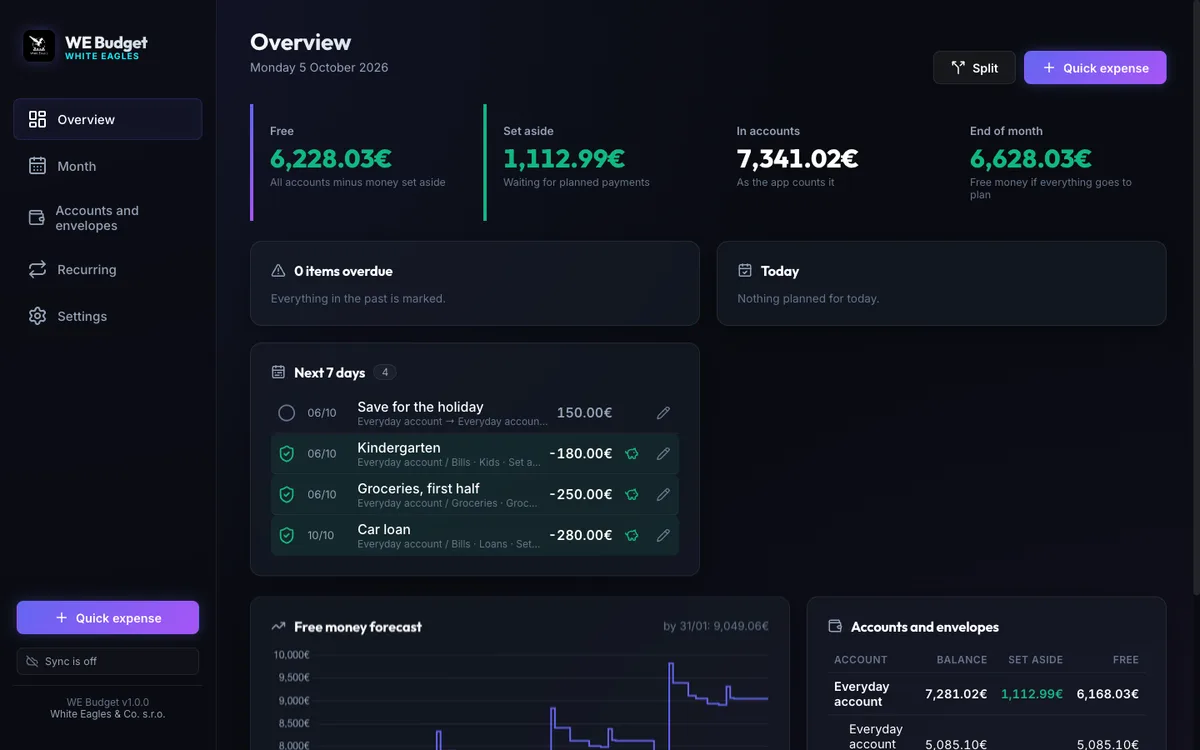Image resolution: width=1200 pixels, height=750 pixels.
Task: Click the piggy bank on Groceries row
Action: pos(632,495)
